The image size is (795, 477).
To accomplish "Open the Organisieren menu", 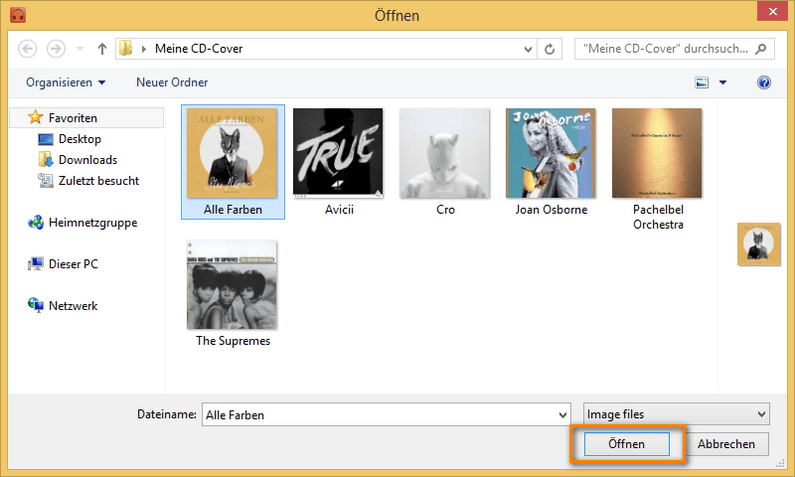I will coord(65,82).
